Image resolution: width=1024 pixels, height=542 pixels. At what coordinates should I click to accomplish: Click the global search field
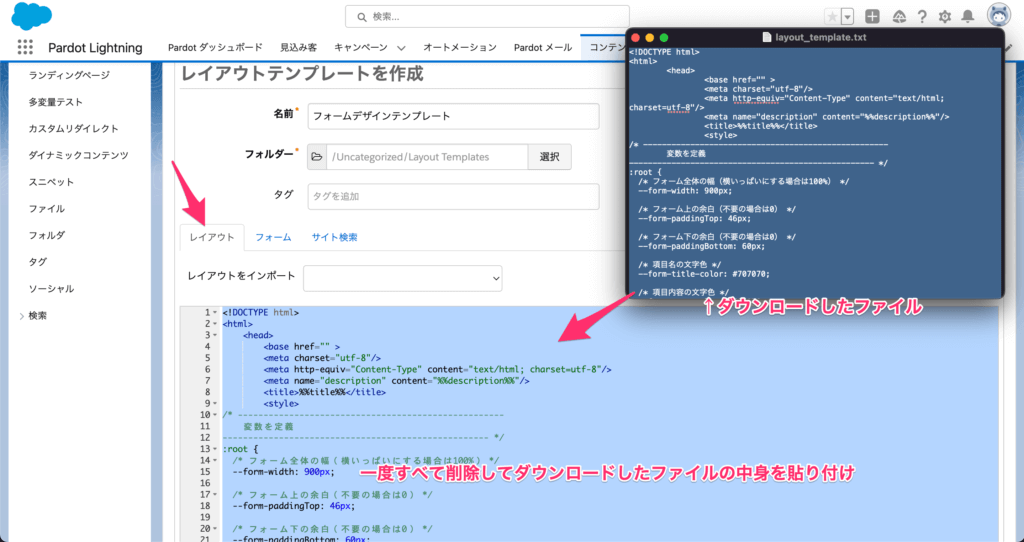487,17
